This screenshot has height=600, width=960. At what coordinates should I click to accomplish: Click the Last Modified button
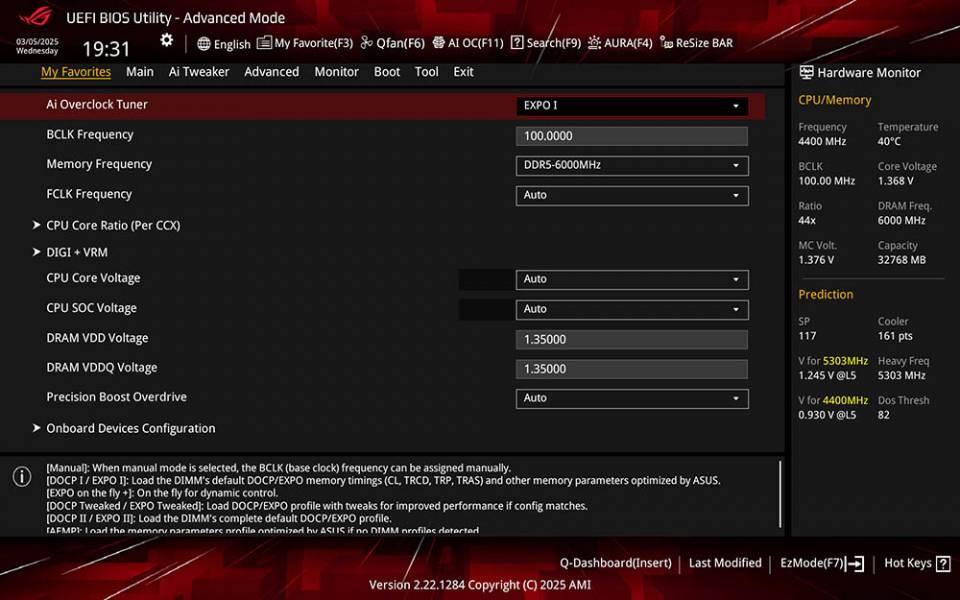pyautogui.click(x=725, y=563)
